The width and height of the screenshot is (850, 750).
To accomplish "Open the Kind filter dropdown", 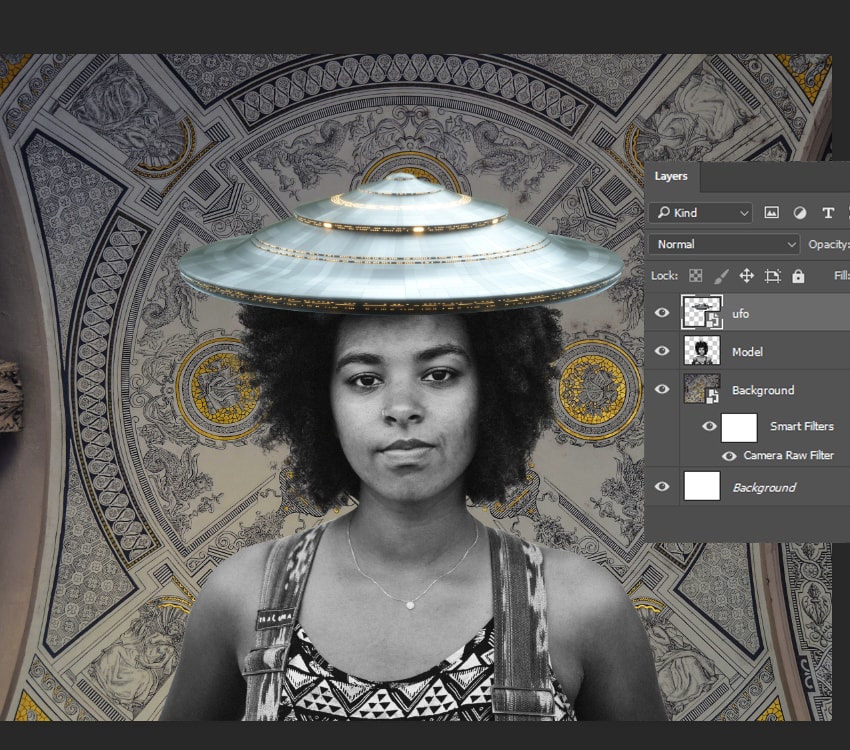I will (x=700, y=212).
